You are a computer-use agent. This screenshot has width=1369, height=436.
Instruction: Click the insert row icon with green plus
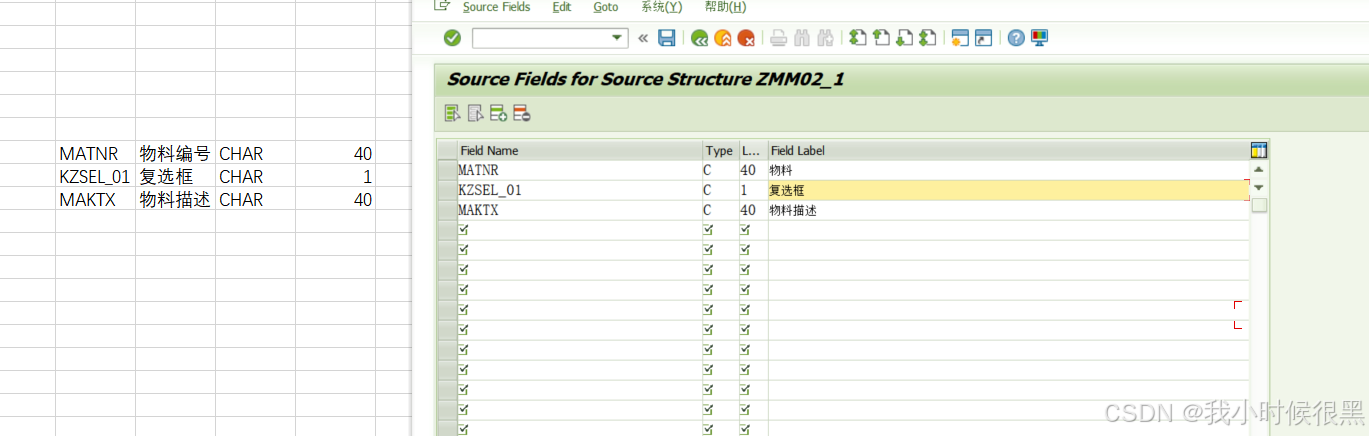[x=498, y=114]
